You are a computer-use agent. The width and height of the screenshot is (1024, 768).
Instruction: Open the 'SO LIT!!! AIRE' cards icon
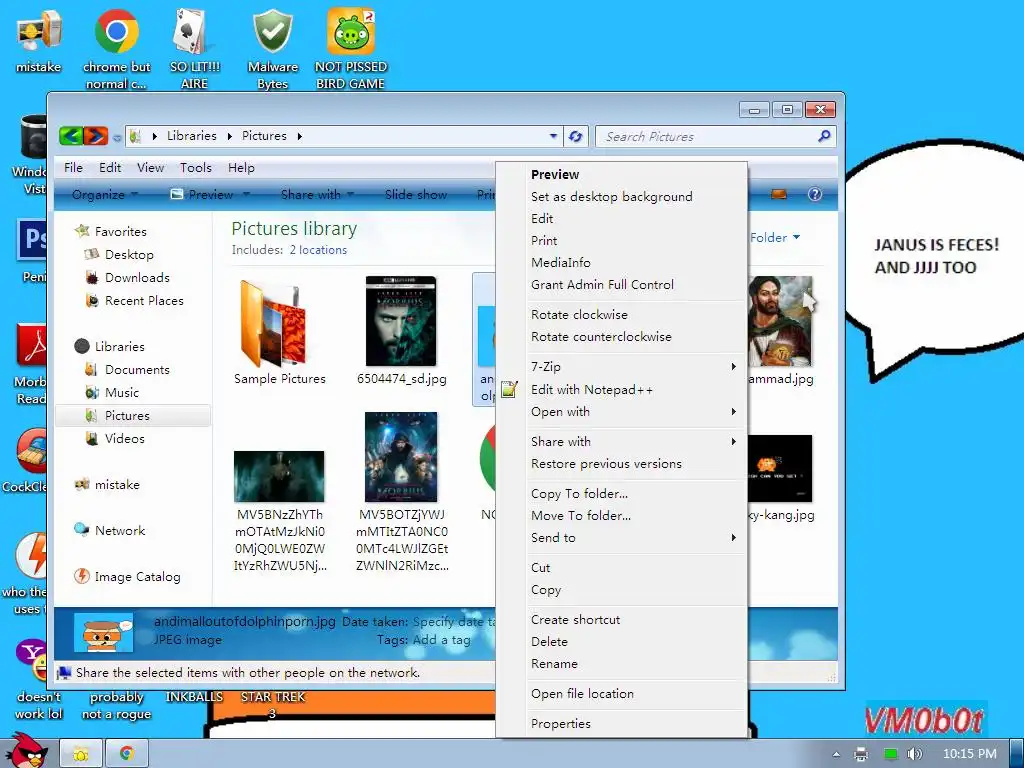(194, 48)
